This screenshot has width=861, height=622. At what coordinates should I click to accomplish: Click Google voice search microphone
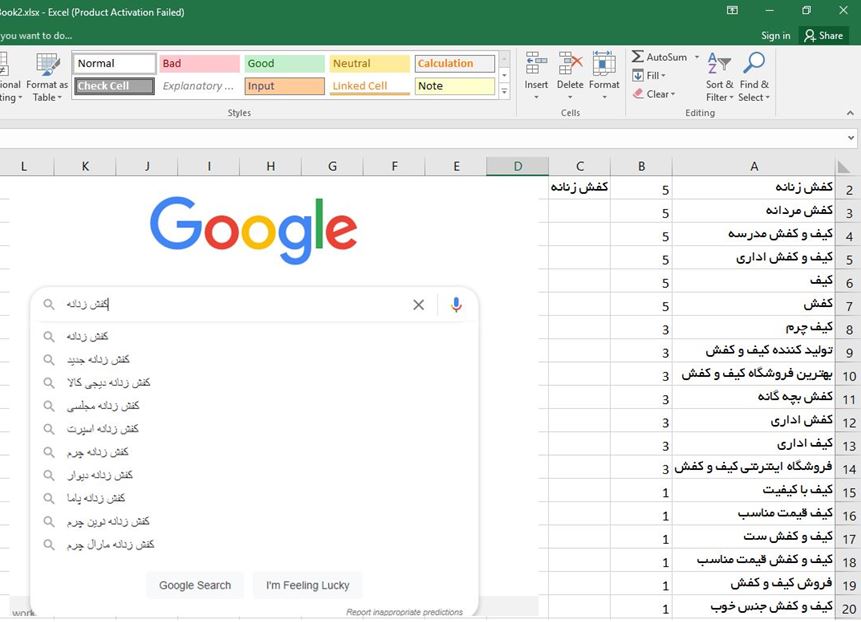pos(456,304)
